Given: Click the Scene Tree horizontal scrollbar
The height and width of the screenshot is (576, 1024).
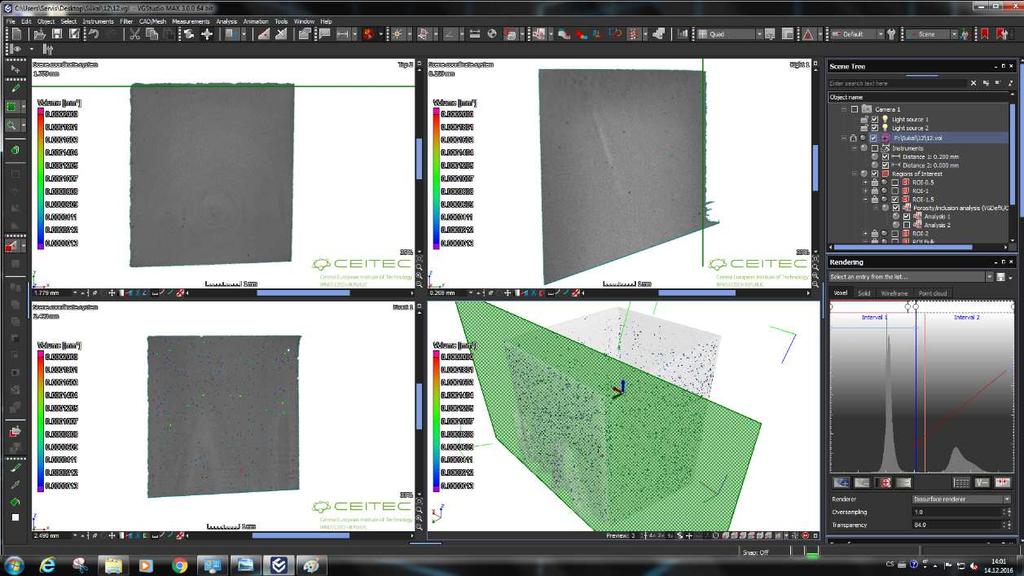Looking at the screenshot, I should coord(903,247).
